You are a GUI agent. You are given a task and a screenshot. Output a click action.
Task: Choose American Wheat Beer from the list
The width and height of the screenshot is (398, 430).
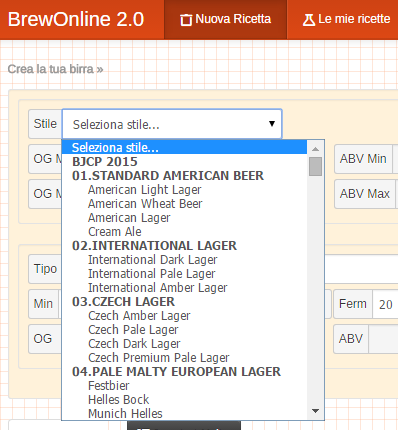[145, 204]
